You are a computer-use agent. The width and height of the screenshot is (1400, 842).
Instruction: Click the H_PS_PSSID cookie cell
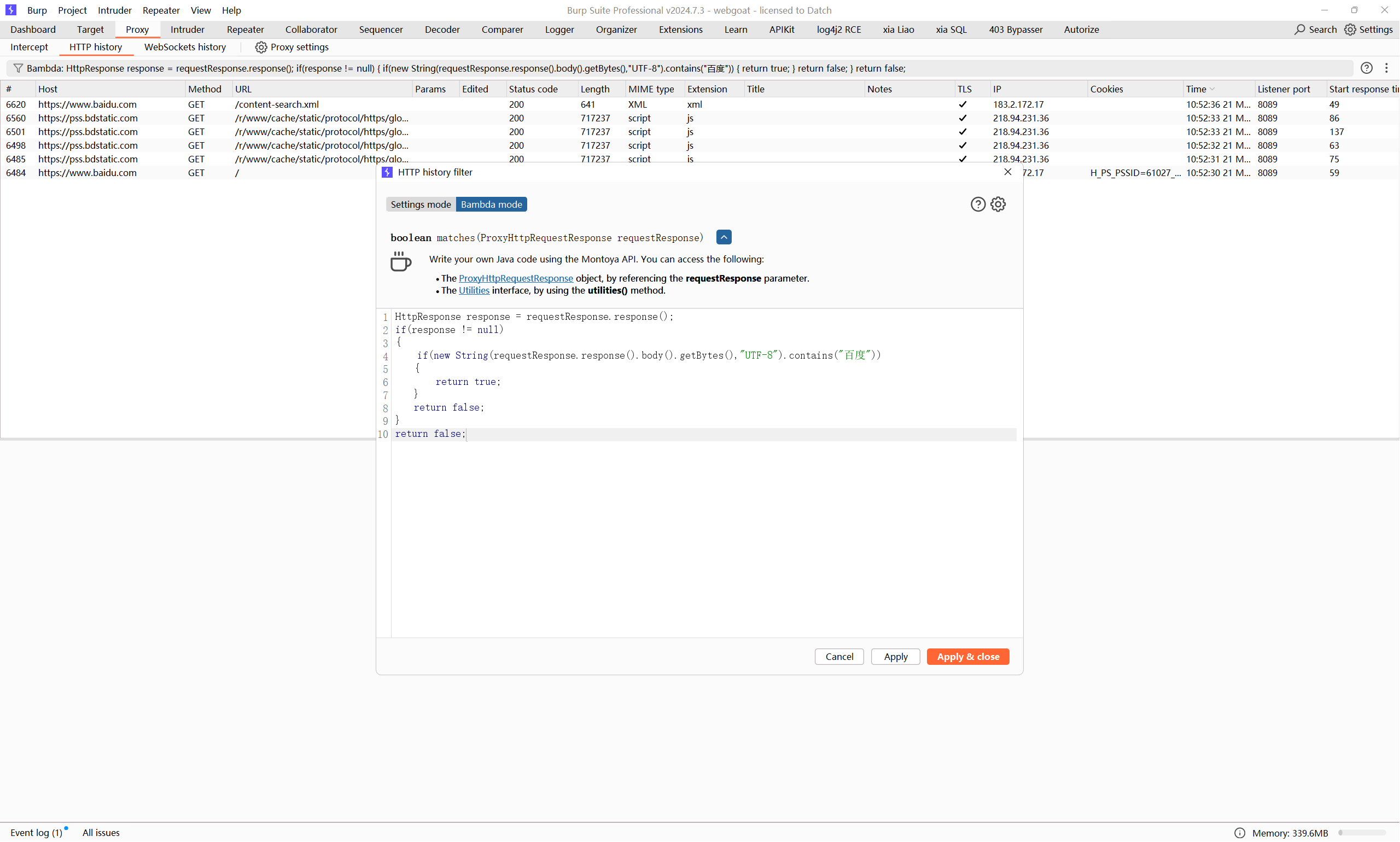1135,172
